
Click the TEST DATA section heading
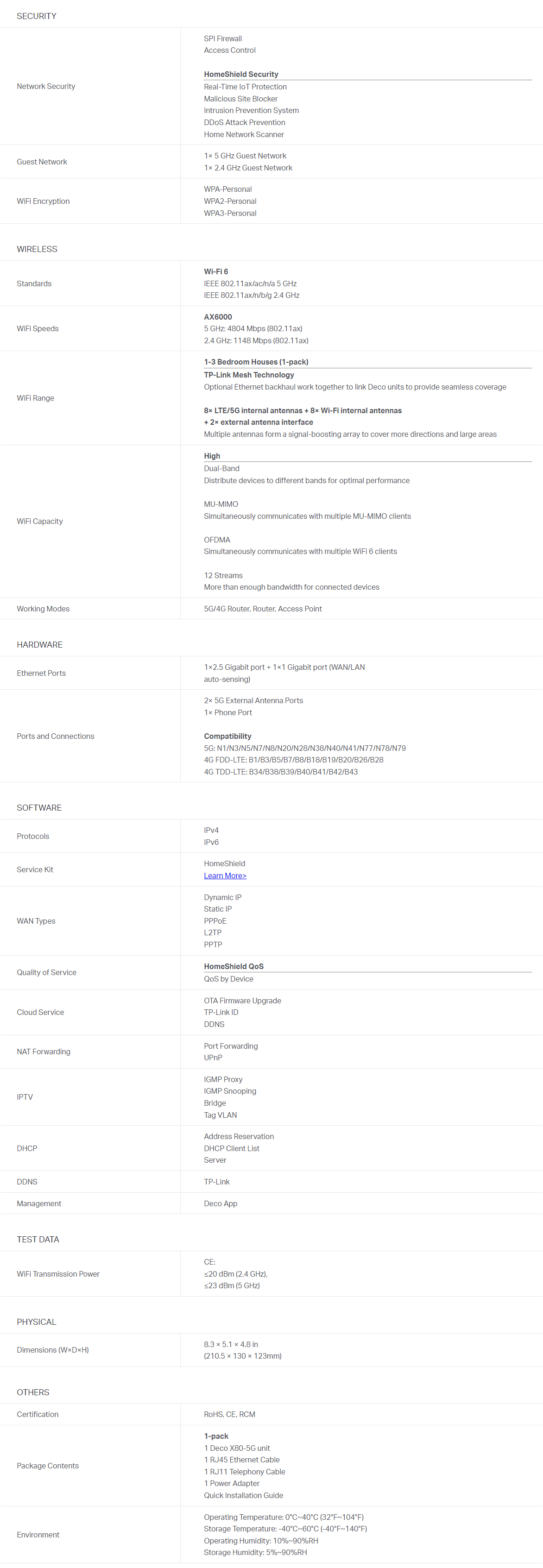(x=38, y=1239)
